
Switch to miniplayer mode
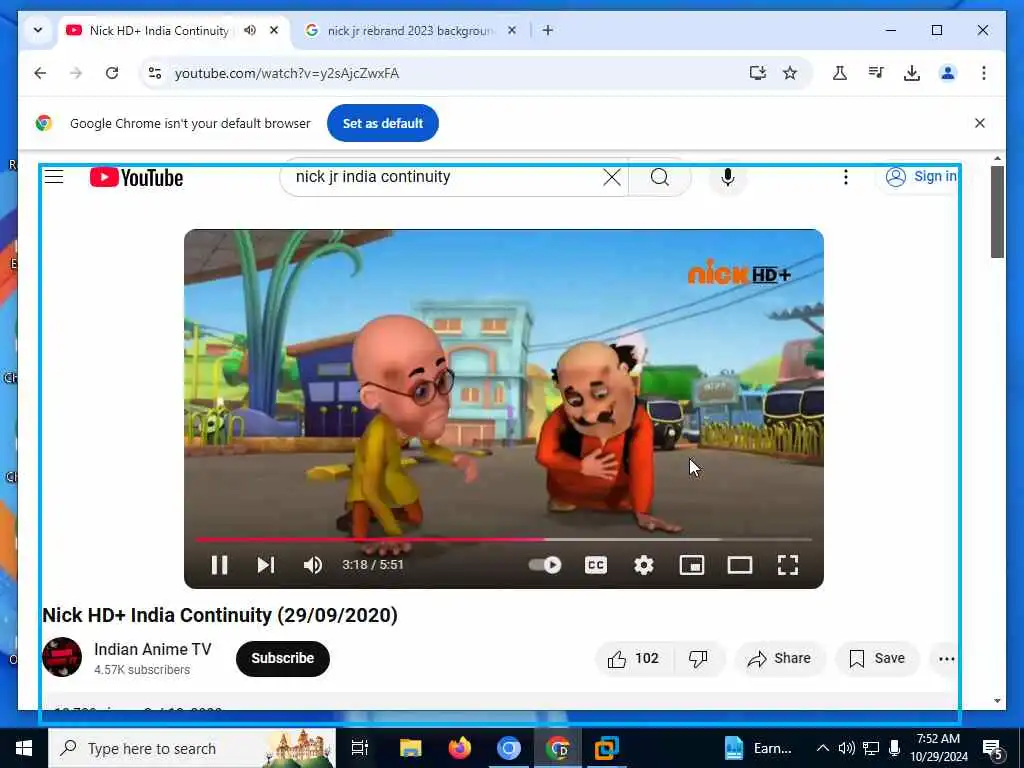[692, 565]
